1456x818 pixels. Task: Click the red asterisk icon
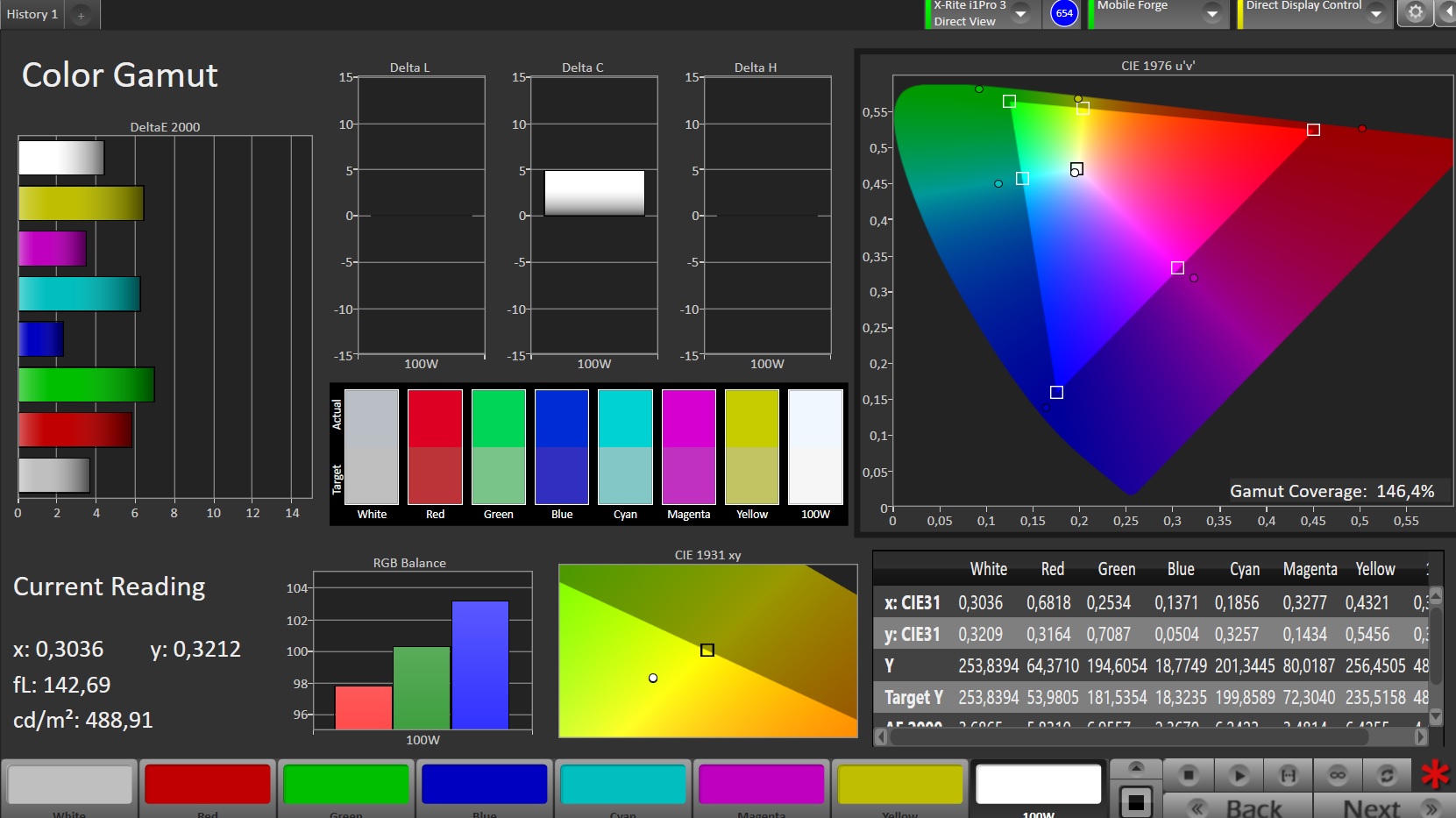[x=1435, y=775]
